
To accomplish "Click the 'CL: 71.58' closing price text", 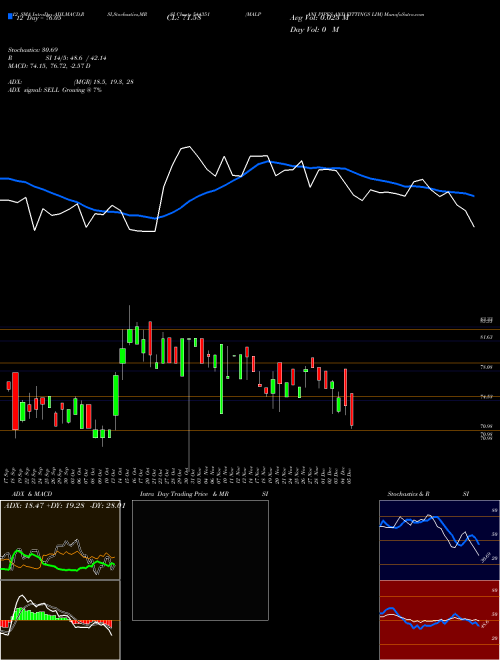I will (184, 18).
